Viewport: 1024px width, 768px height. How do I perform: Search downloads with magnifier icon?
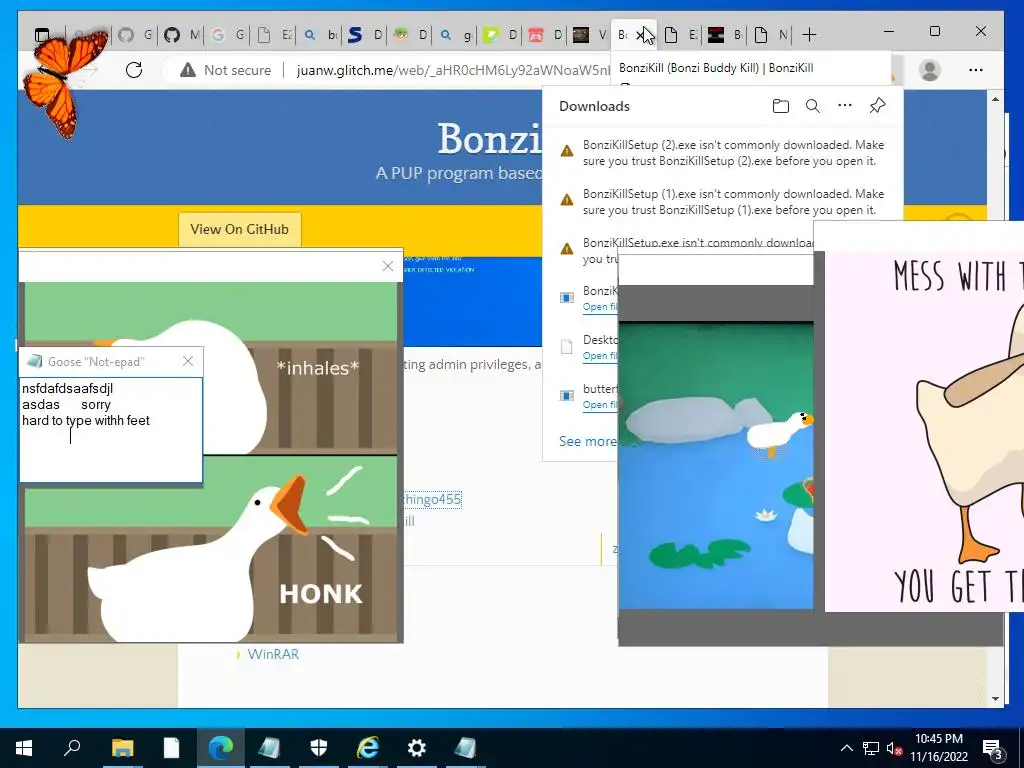click(x=812, y=106)
